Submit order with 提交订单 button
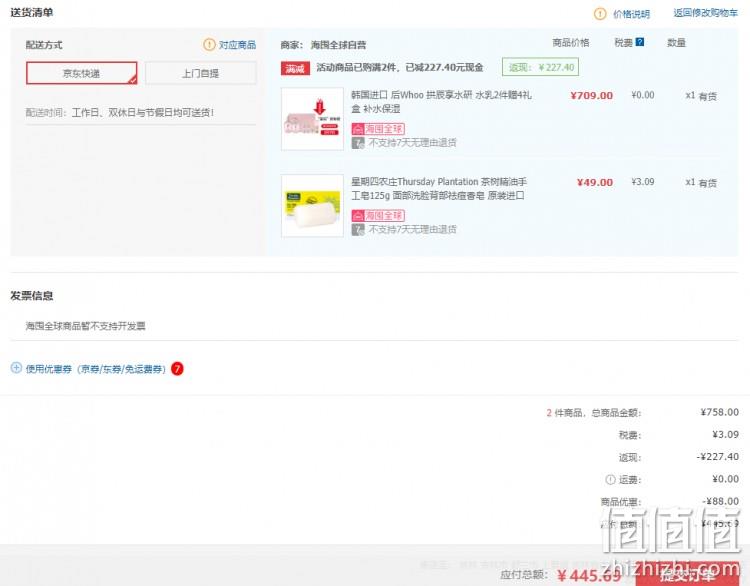 click(687, 574)
